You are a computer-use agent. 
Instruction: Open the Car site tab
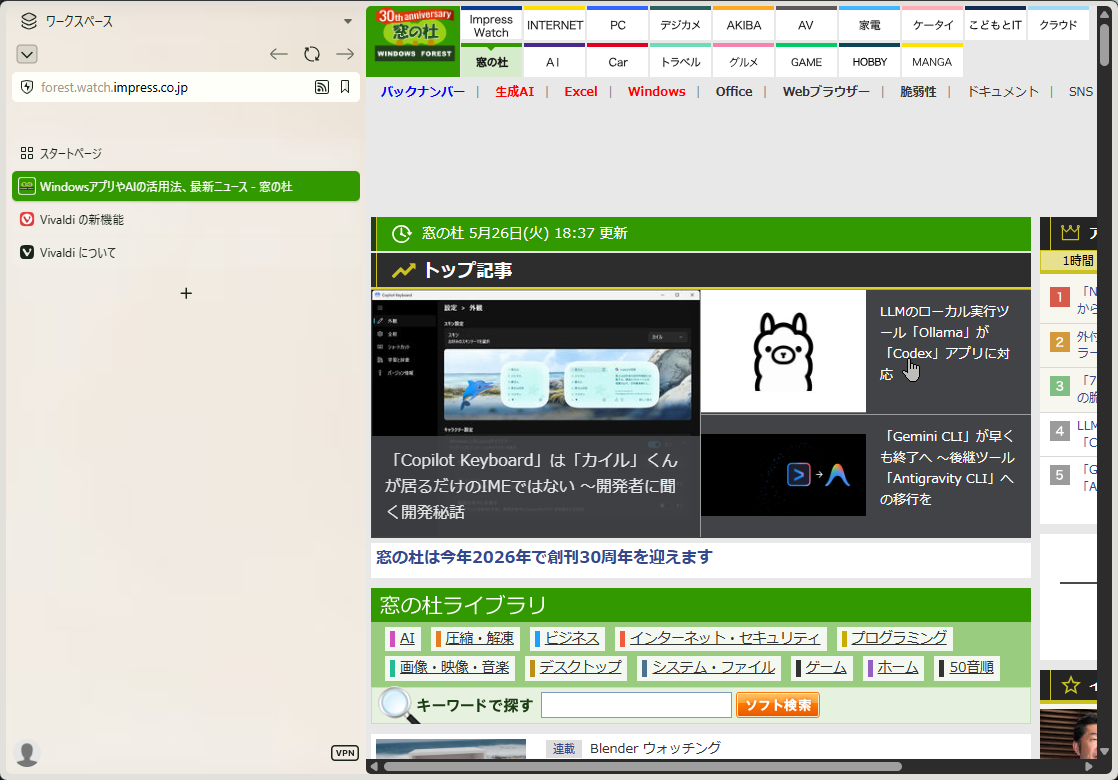(x=617, y=61)
